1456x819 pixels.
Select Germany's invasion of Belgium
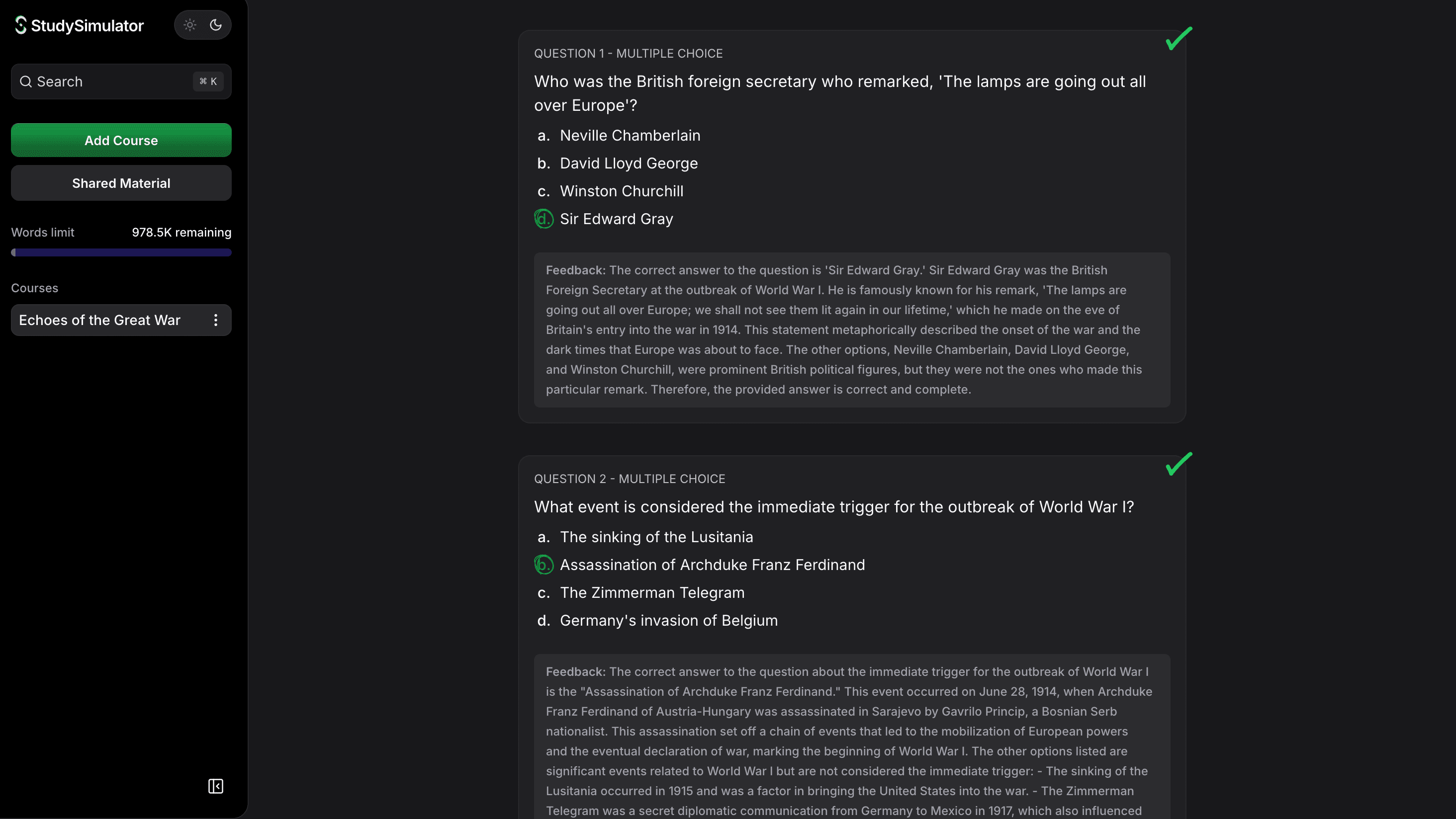668,620
